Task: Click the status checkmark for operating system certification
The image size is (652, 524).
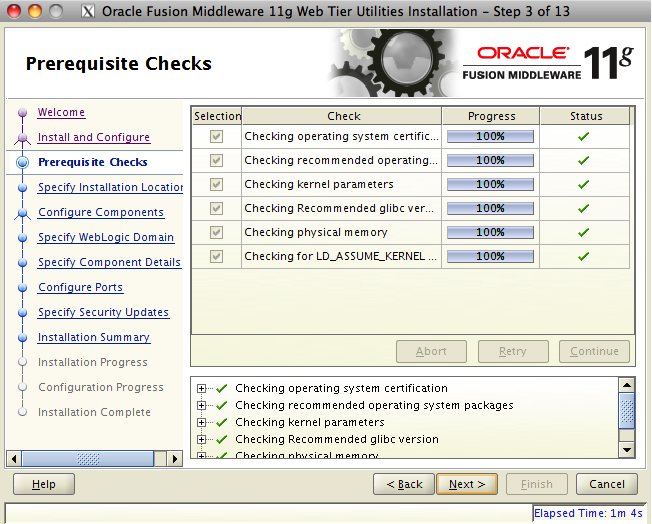Action: pos(584,137)
